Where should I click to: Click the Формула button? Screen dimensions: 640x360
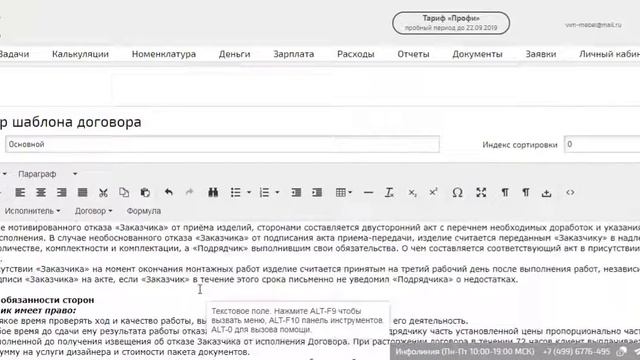click(144, 211)
